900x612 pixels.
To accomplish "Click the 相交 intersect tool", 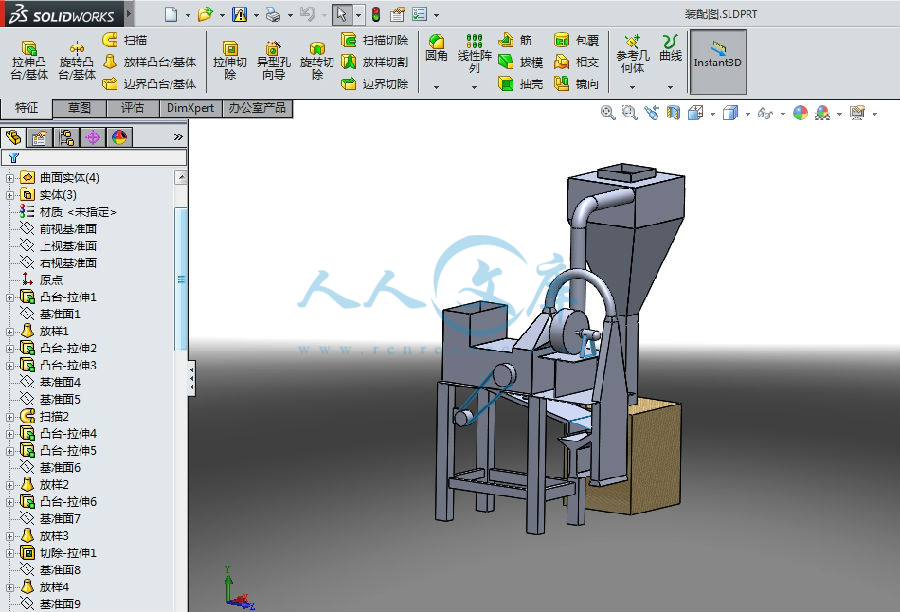I will click(576, 61).
